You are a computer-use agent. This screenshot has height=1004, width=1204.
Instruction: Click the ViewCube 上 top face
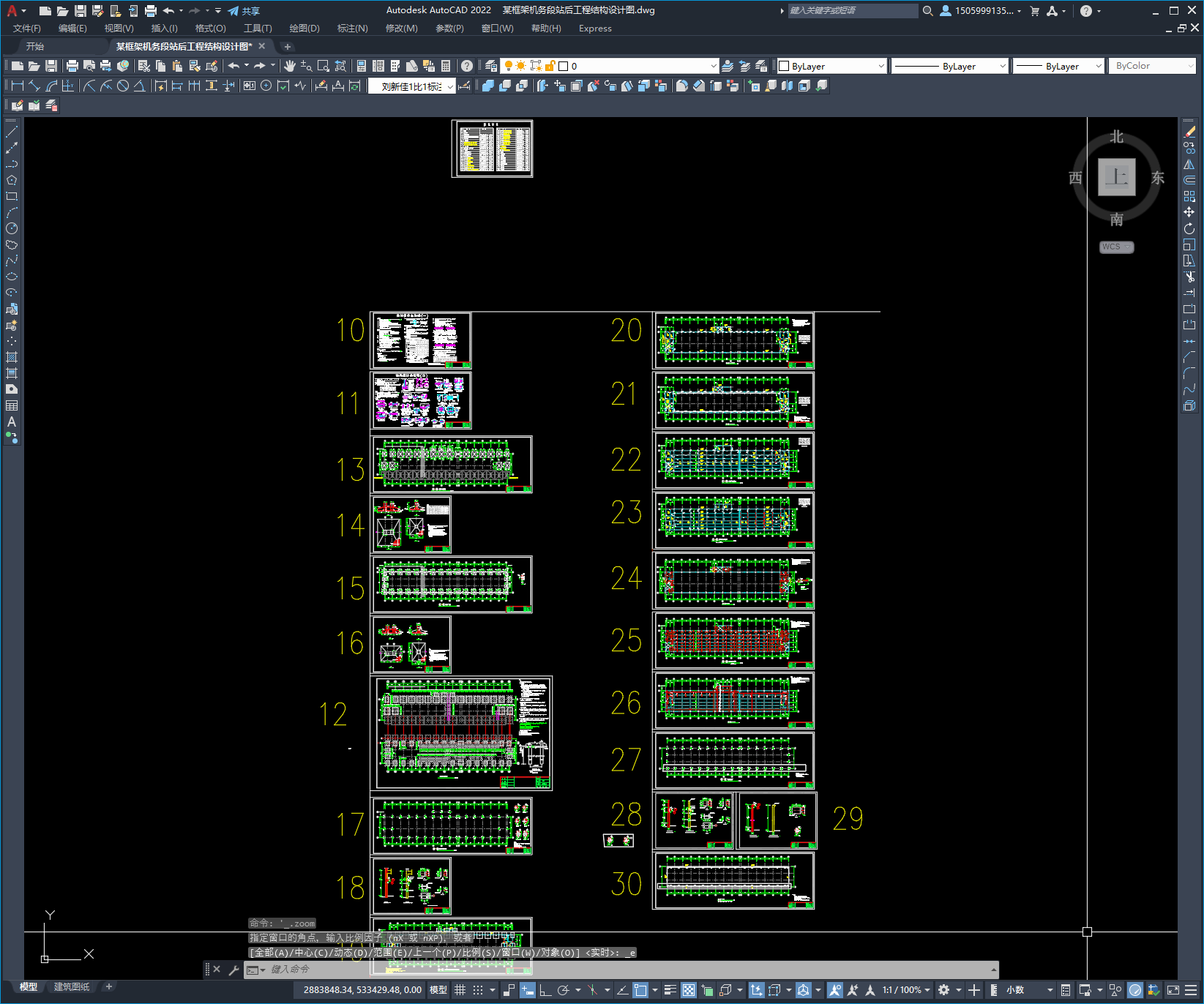coord(1117,177)
